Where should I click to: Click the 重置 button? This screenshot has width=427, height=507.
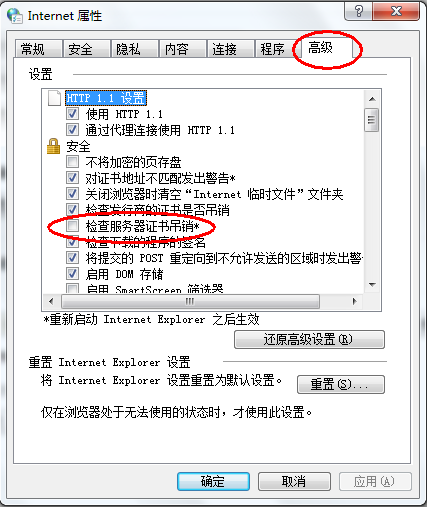coord(341,384)
